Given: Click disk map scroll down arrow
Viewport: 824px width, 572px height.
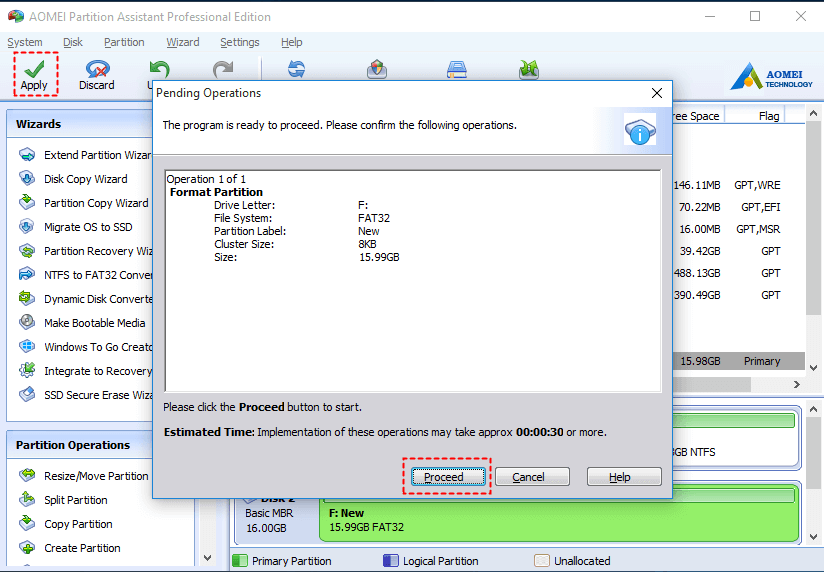Looking at the screenshot, I should coord(813,537).
